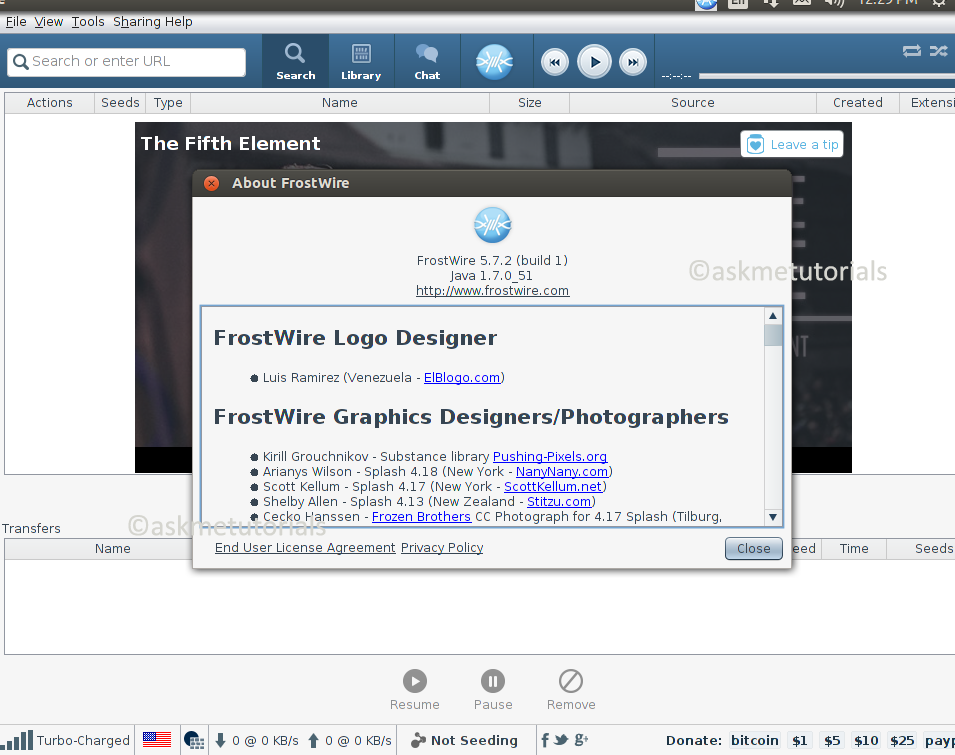Click the Close button in About dialog
Screen dimensions: 955x755
753,549
